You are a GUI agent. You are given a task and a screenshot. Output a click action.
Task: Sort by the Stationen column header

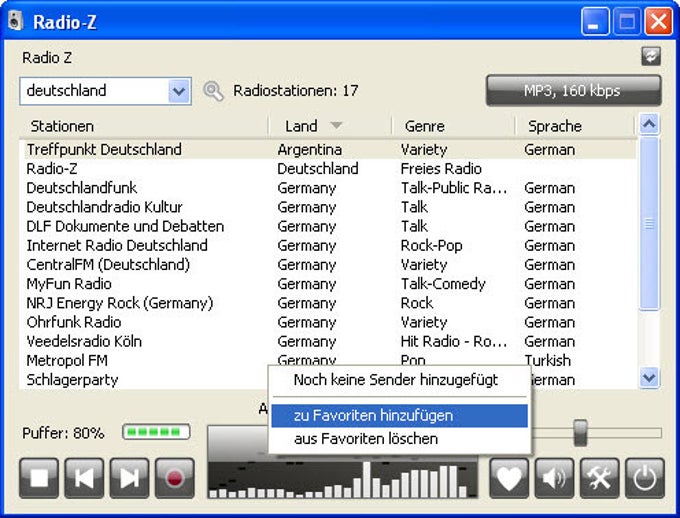(144, 126)
